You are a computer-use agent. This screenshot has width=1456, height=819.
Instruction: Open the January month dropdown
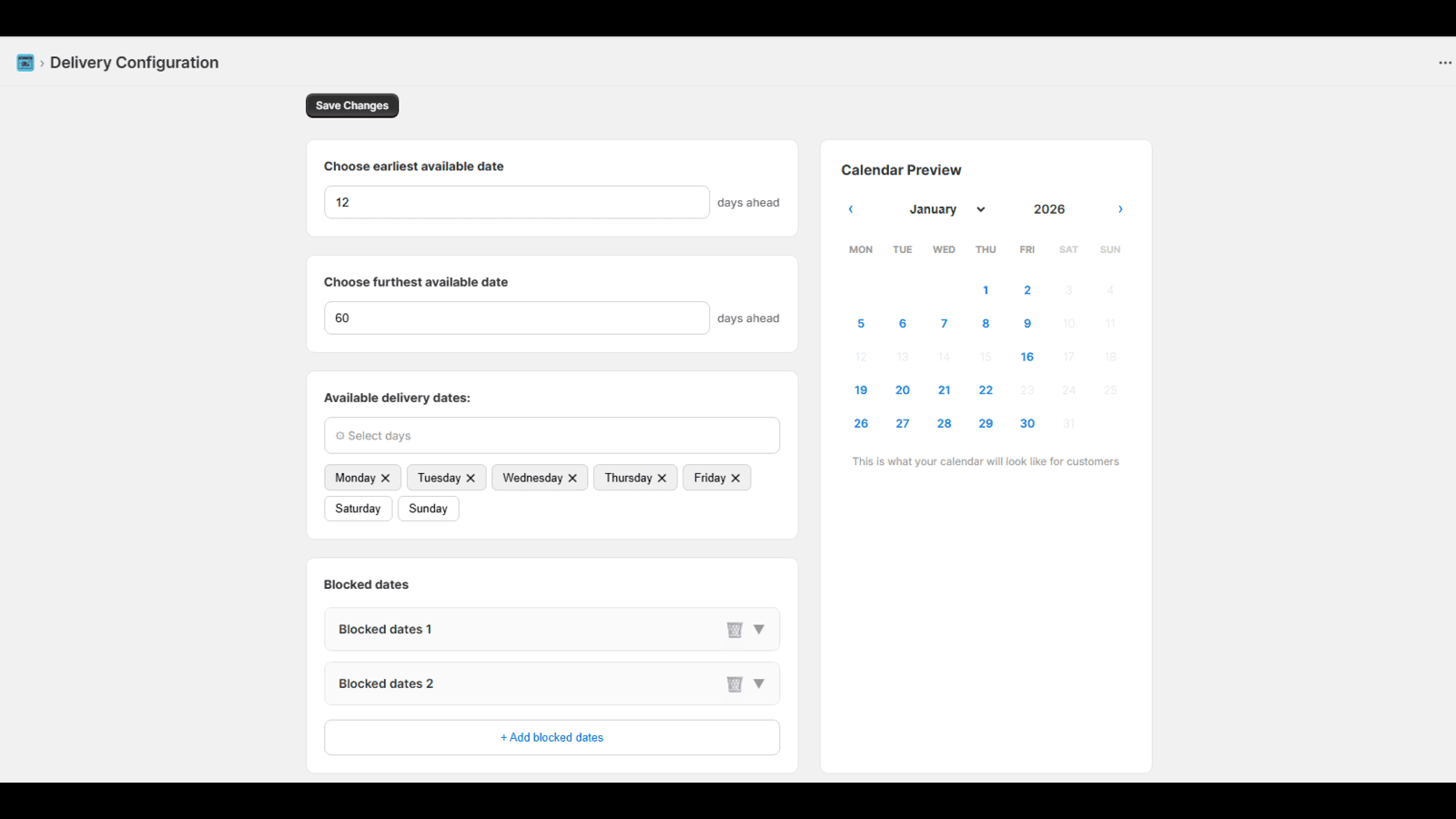tap(946, 209)
